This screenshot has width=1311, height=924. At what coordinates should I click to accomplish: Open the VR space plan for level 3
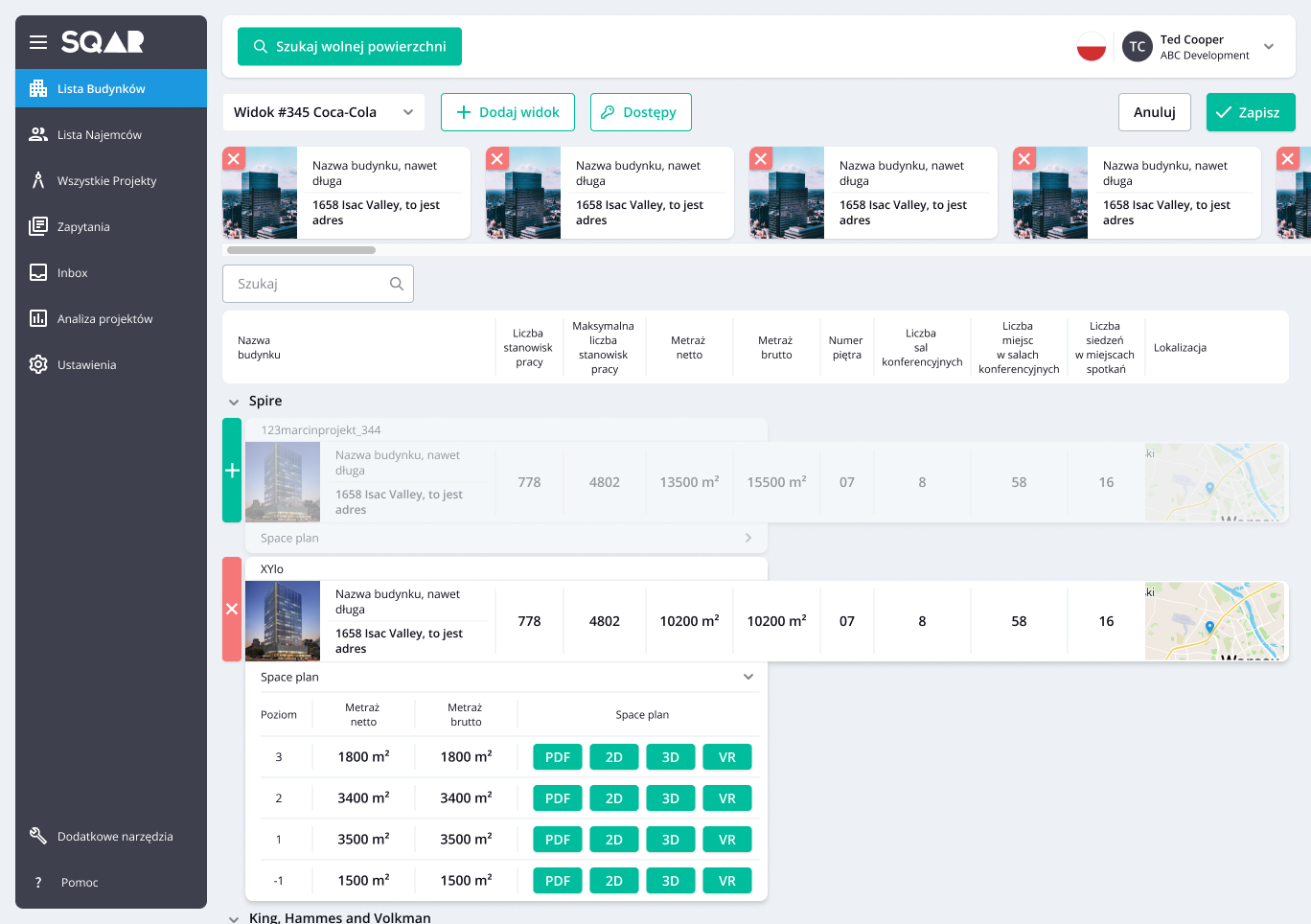(x=726, y=757)
